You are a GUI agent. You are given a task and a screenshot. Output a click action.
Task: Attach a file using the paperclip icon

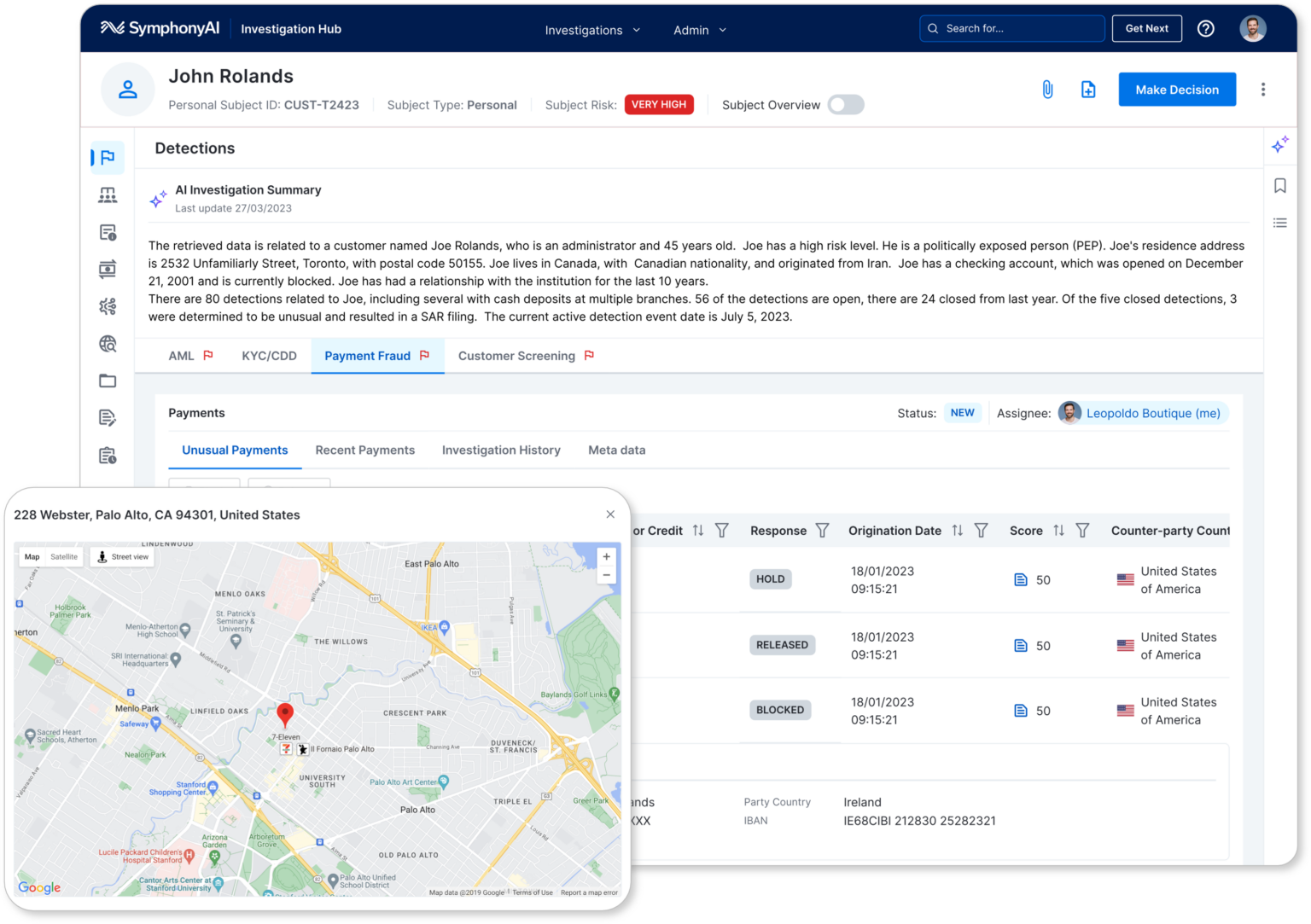point(1047,89)
